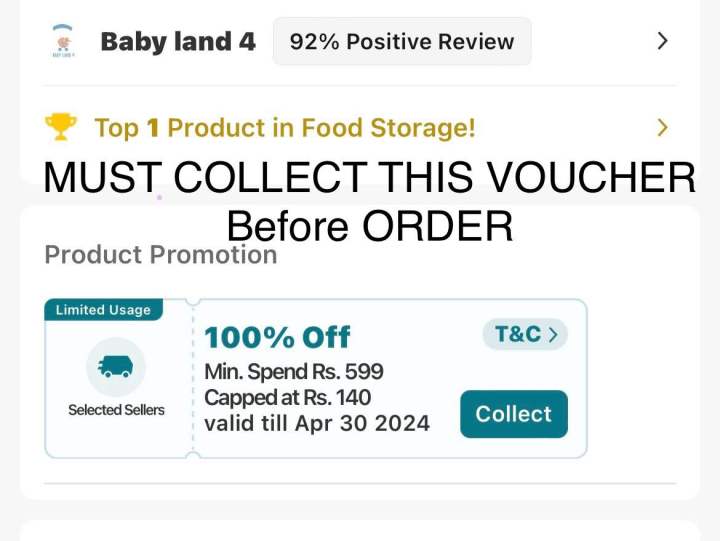Open the Baby land 4 store name
The width and height of the screenshot is (720, 541).
point(178,42)
